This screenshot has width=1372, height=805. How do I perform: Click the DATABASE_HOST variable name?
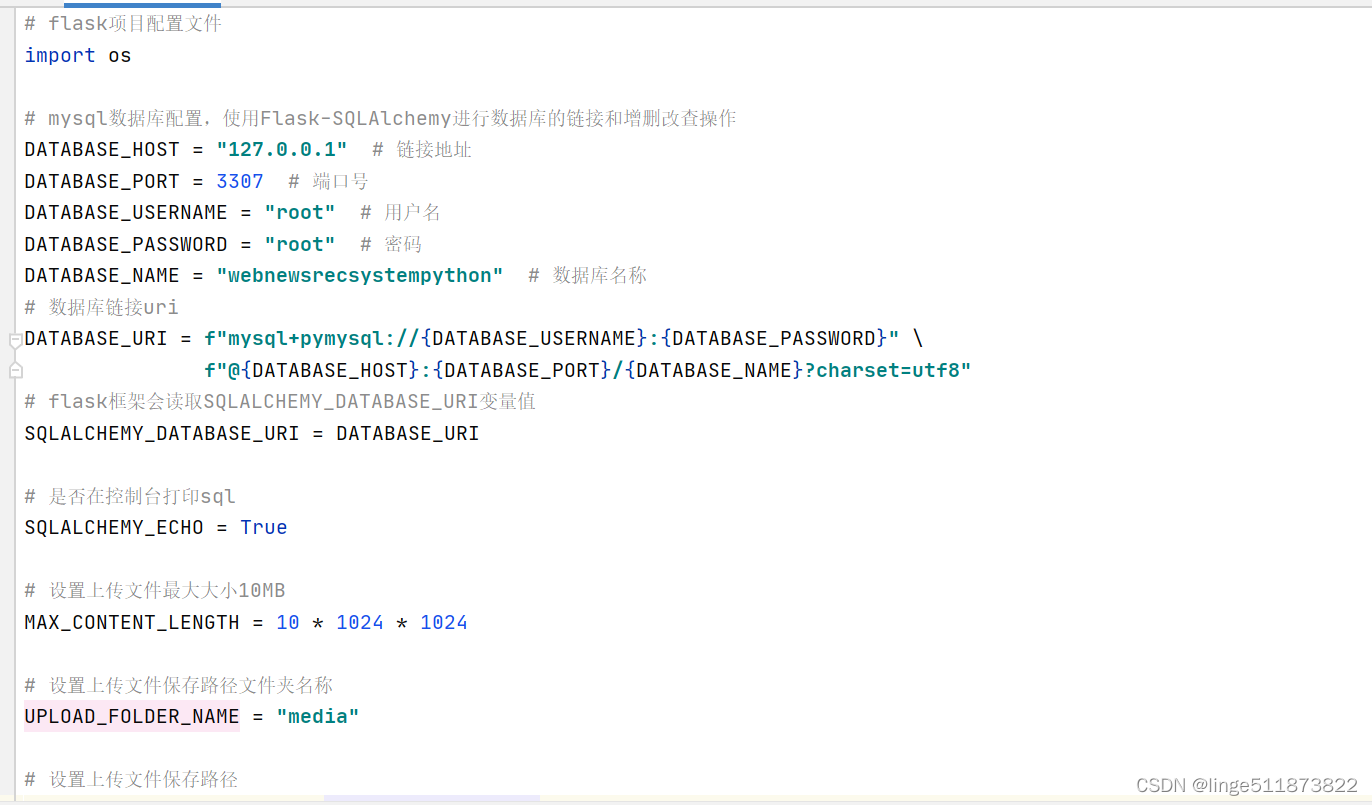(x=102, y=149)
